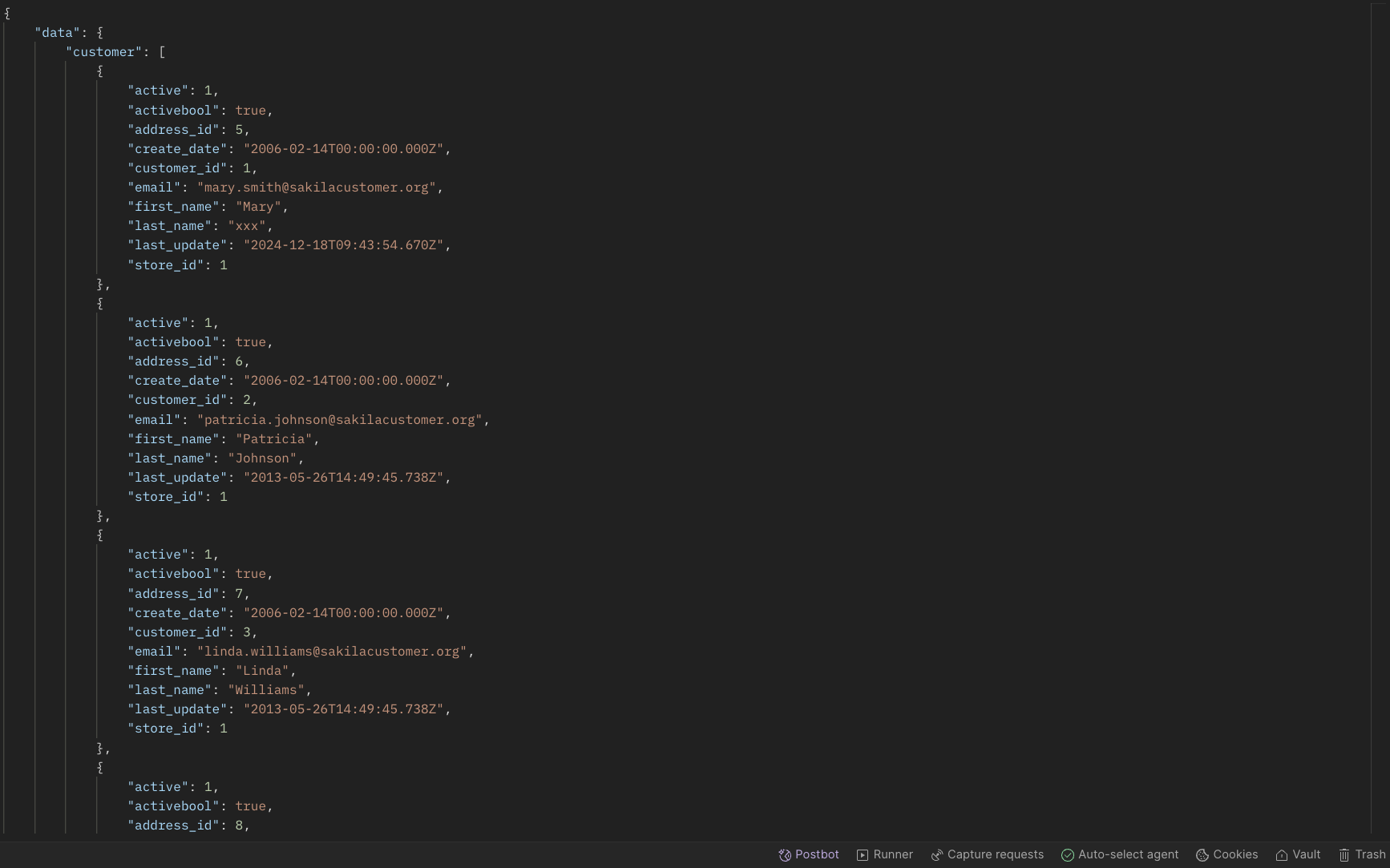Click the "Williams" last_name value

(266, 690)
